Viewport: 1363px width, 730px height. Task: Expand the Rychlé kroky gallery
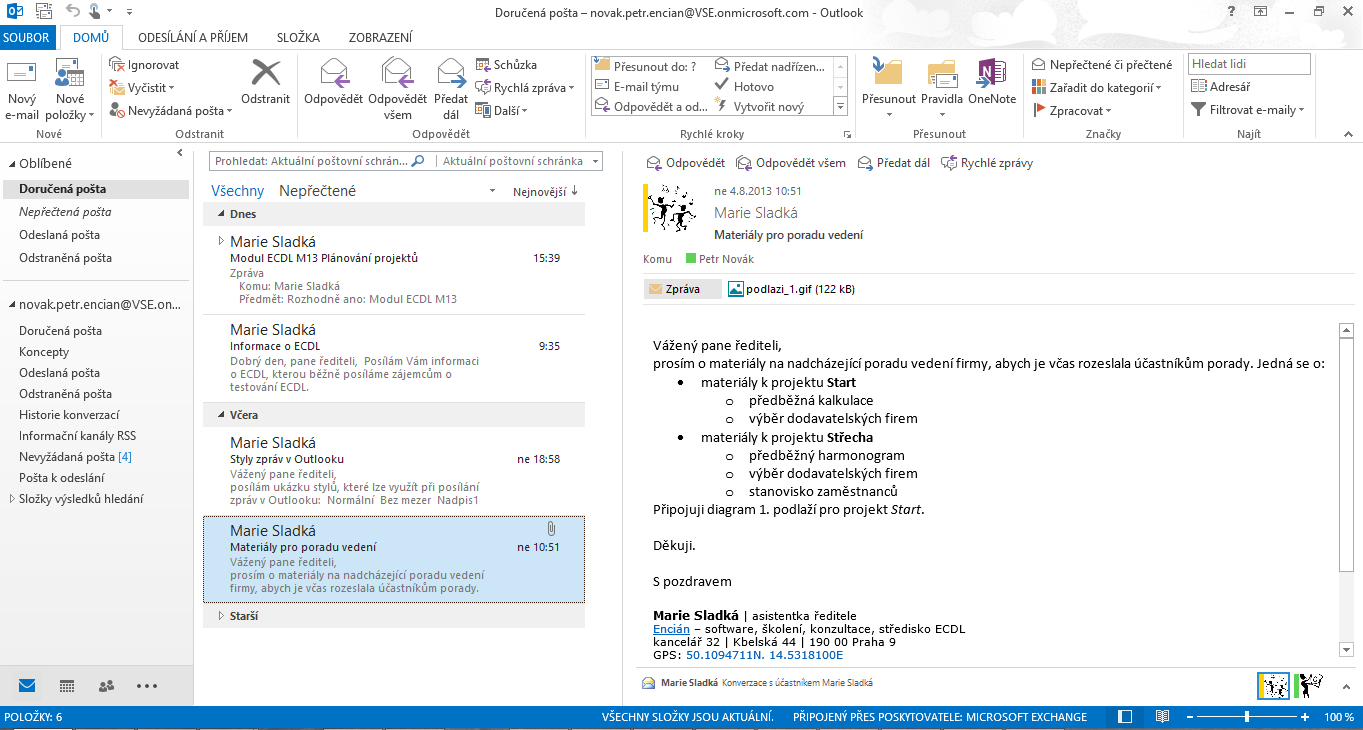click(x=840, y=107)
